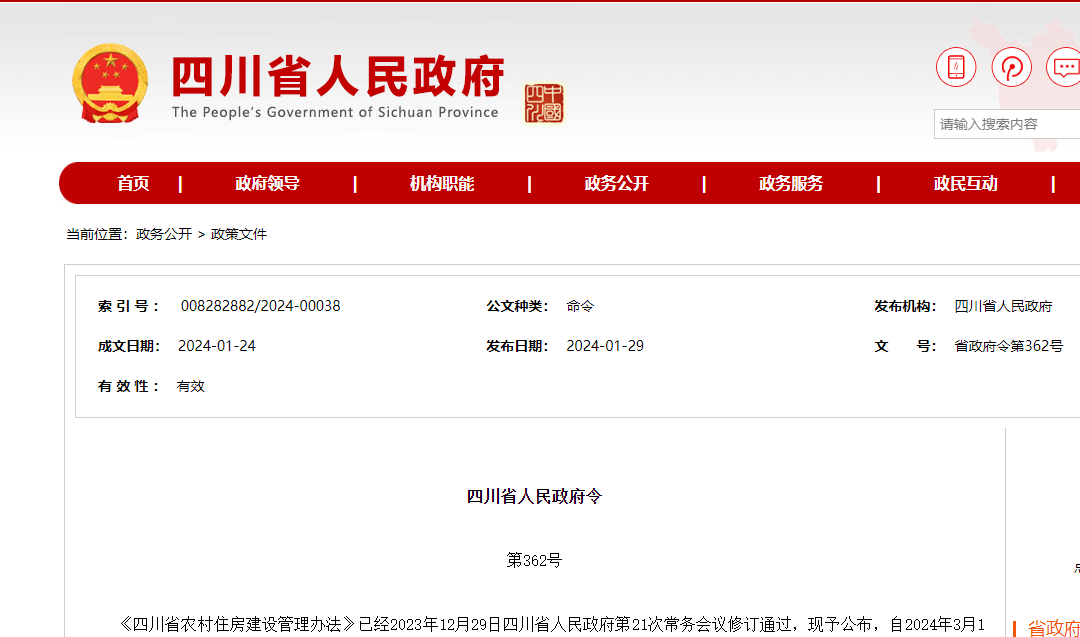Open the chat bubble message icon

click(1064, 68)
